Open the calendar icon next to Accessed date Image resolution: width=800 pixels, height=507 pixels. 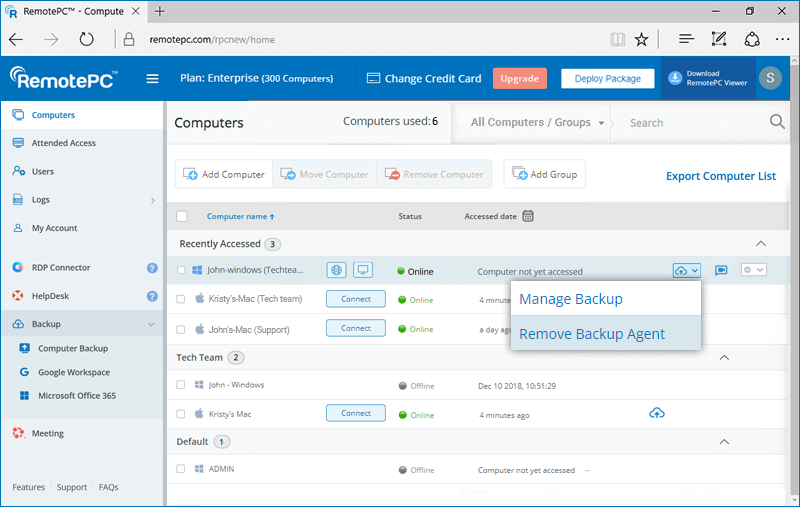pos(528,216)
